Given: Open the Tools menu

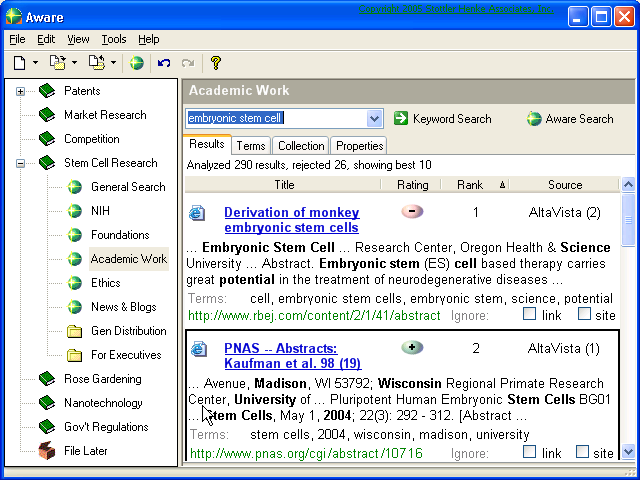Looking at the screenshot, I should tap(113, 39).
